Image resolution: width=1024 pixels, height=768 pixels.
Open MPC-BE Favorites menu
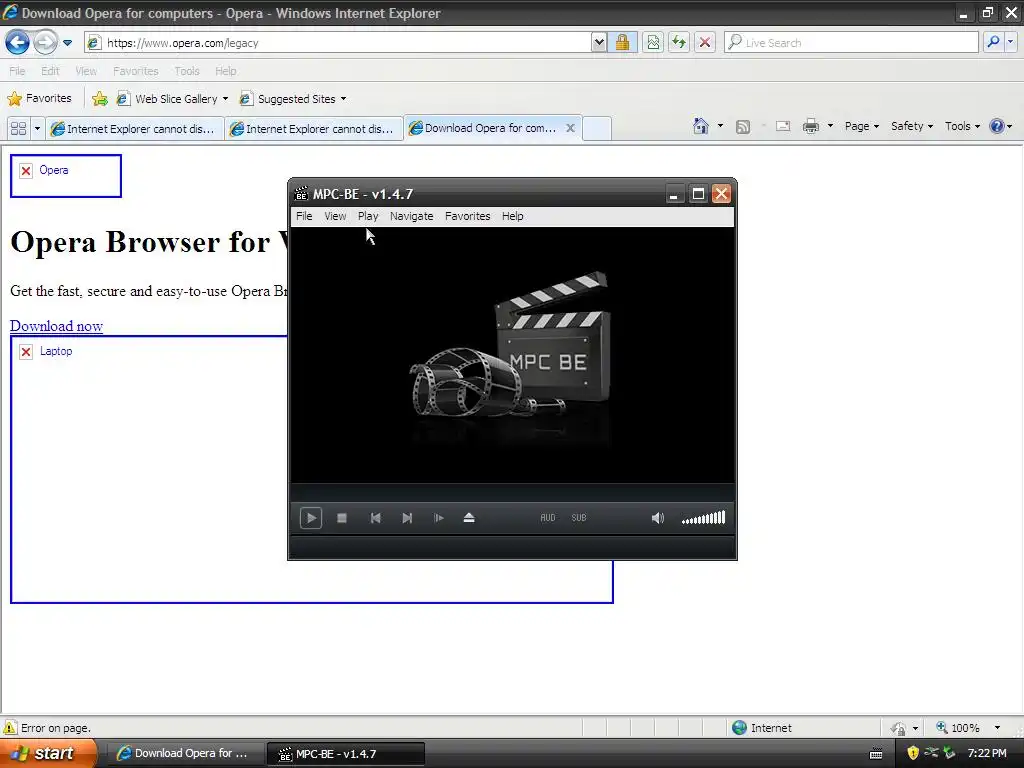coord(468,216)
